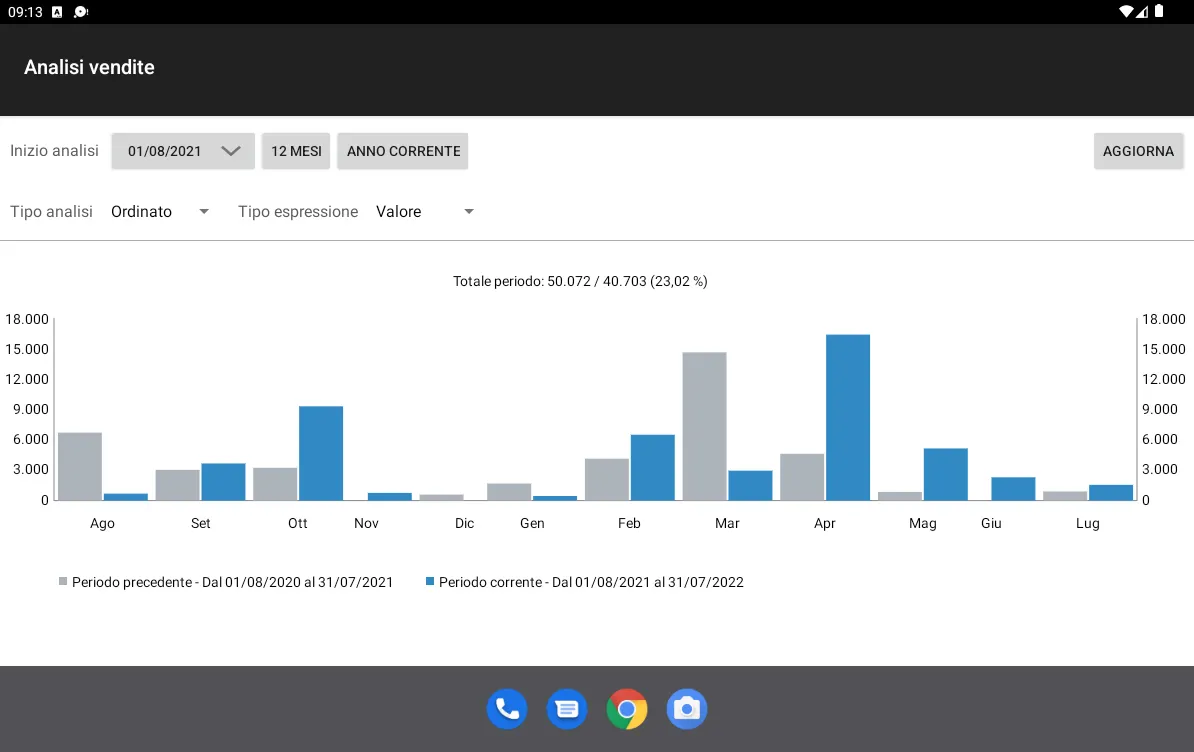The image size is (1194, 752).
Task: Click the blue legend square for Periodo corrente
Action: pyautogui.click(x=430, y=581)
